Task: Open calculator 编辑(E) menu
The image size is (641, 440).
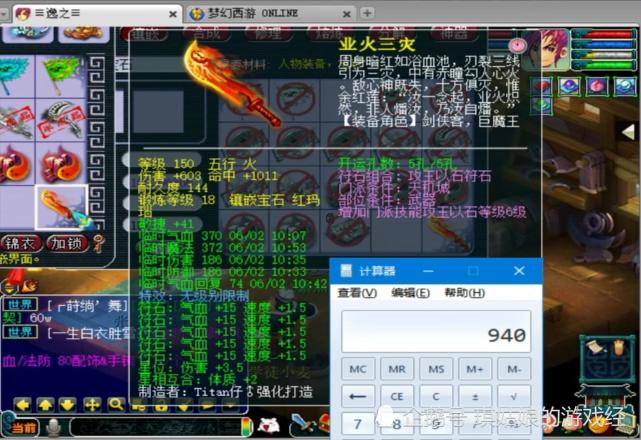Action: [410, 293]
